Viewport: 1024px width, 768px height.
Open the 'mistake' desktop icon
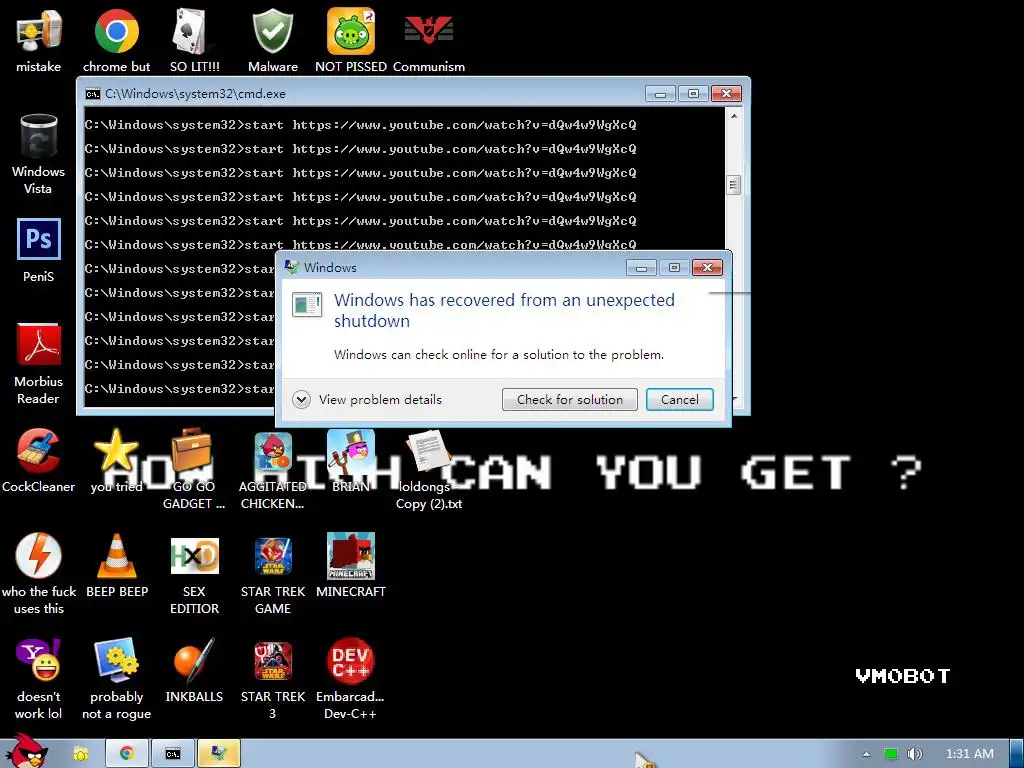(x=39, y=40)
